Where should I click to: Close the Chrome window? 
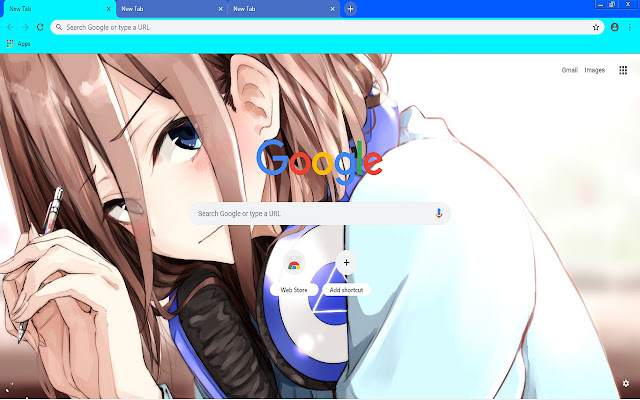tap(628, 4)
